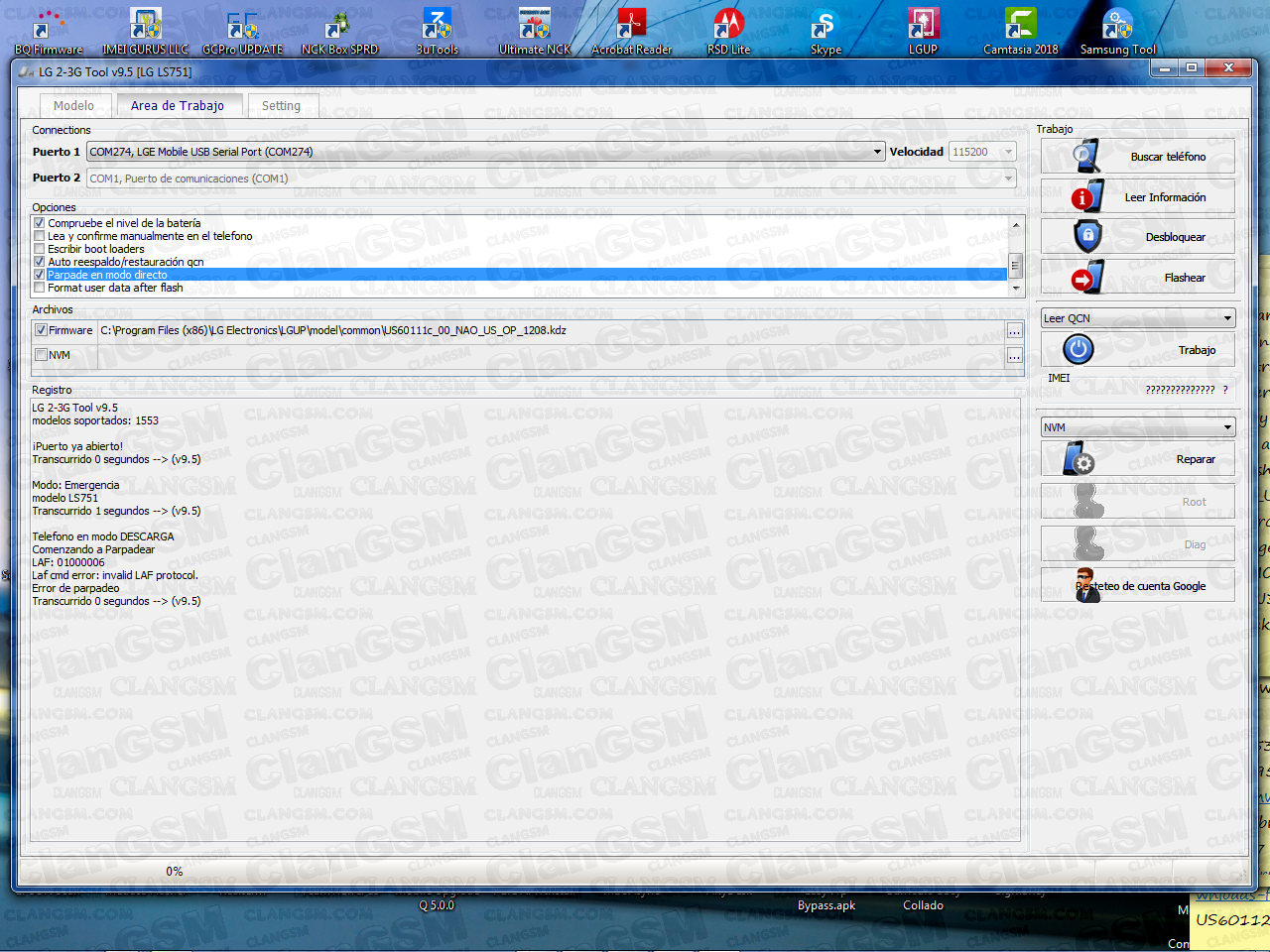Click 'modelos soportados: 1553' log line
Screen dimensions: 1270x952
coord(95,420)
